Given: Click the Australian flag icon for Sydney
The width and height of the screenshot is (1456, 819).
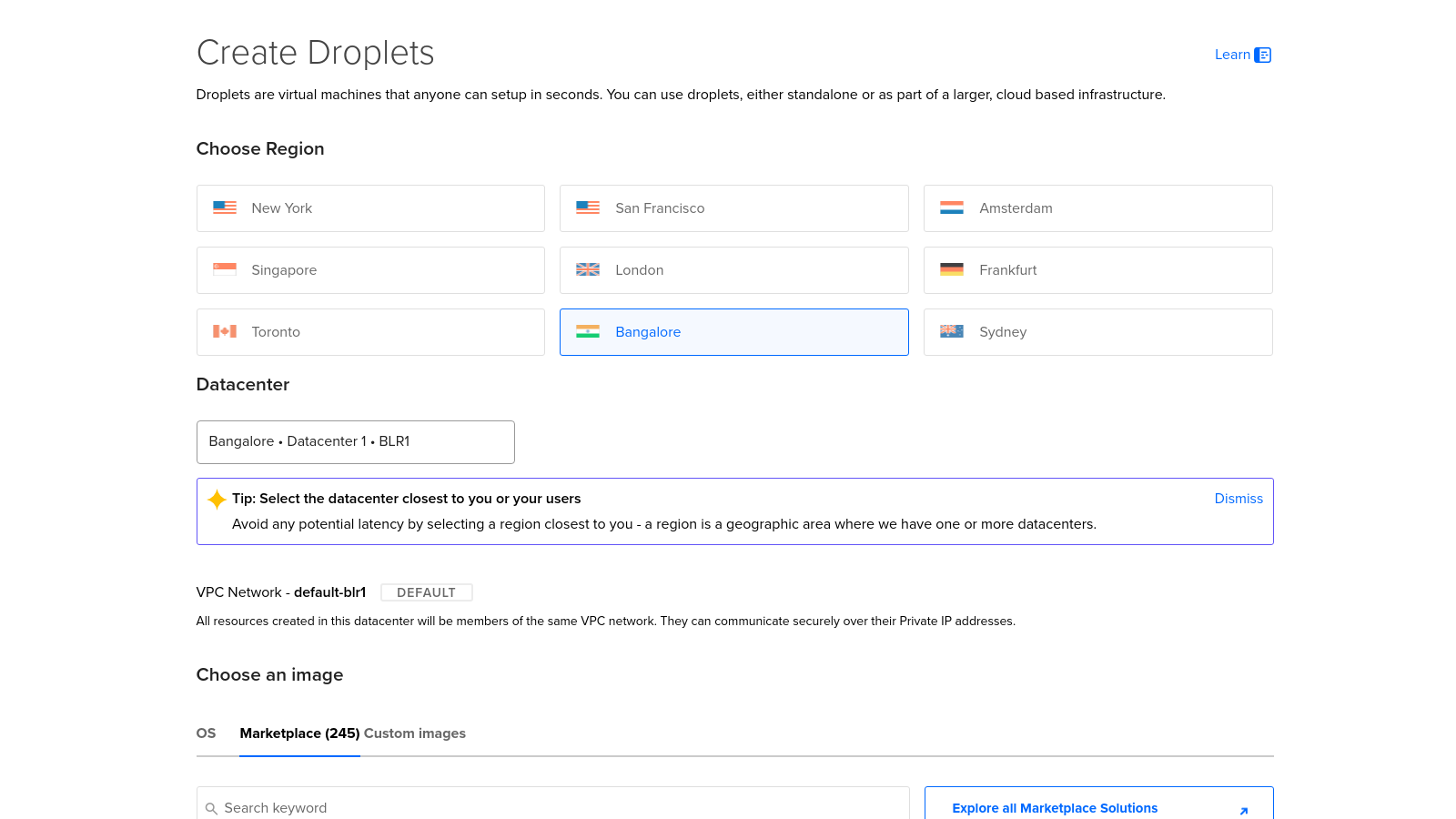Looking at the screenshot, I should (x=952, y=331).
